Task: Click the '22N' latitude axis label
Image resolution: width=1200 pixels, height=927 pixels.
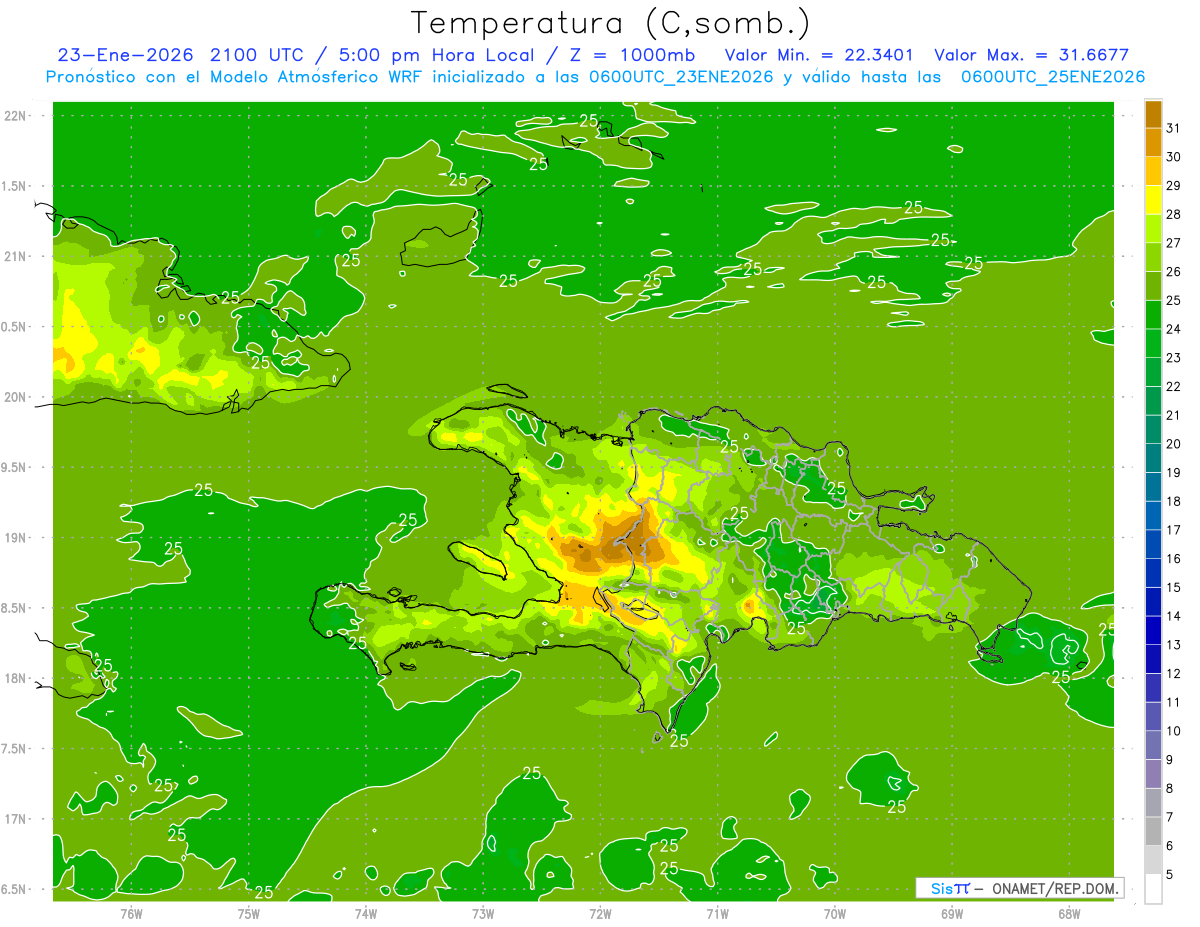Action: click(16, 116)
